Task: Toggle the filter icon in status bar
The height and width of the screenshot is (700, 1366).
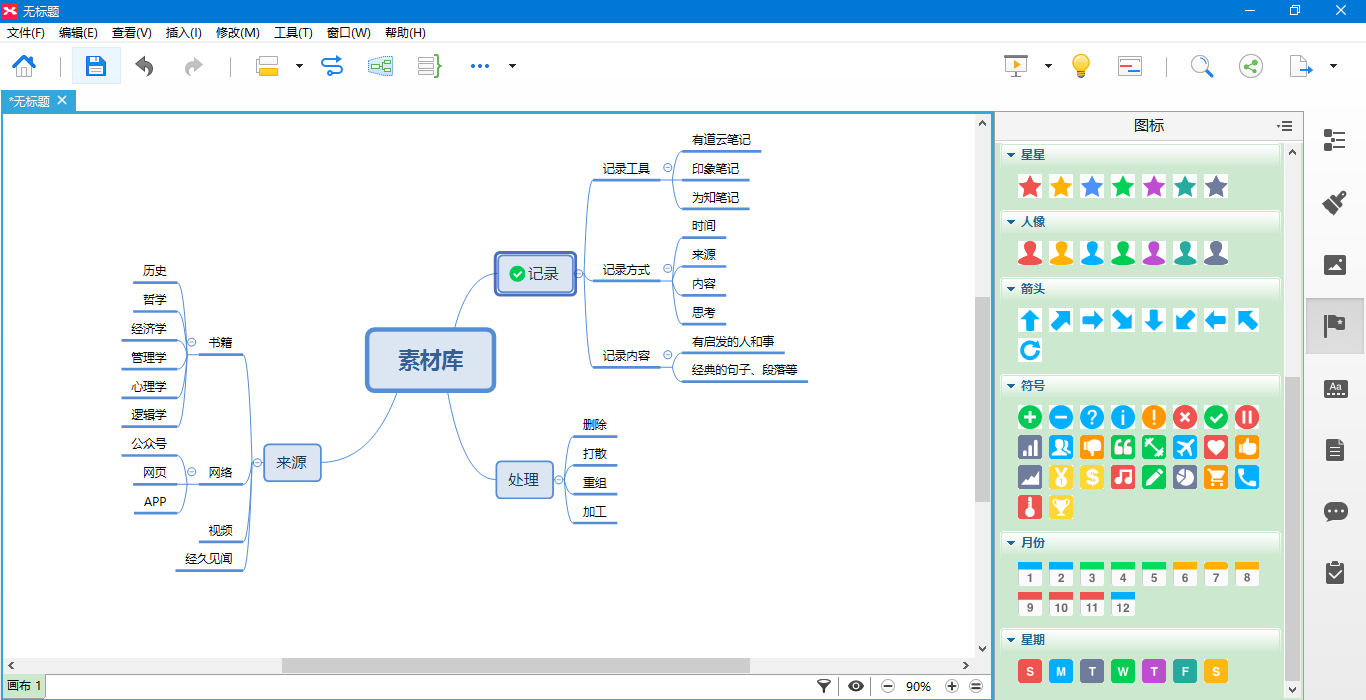Action: tap(824, 686)
